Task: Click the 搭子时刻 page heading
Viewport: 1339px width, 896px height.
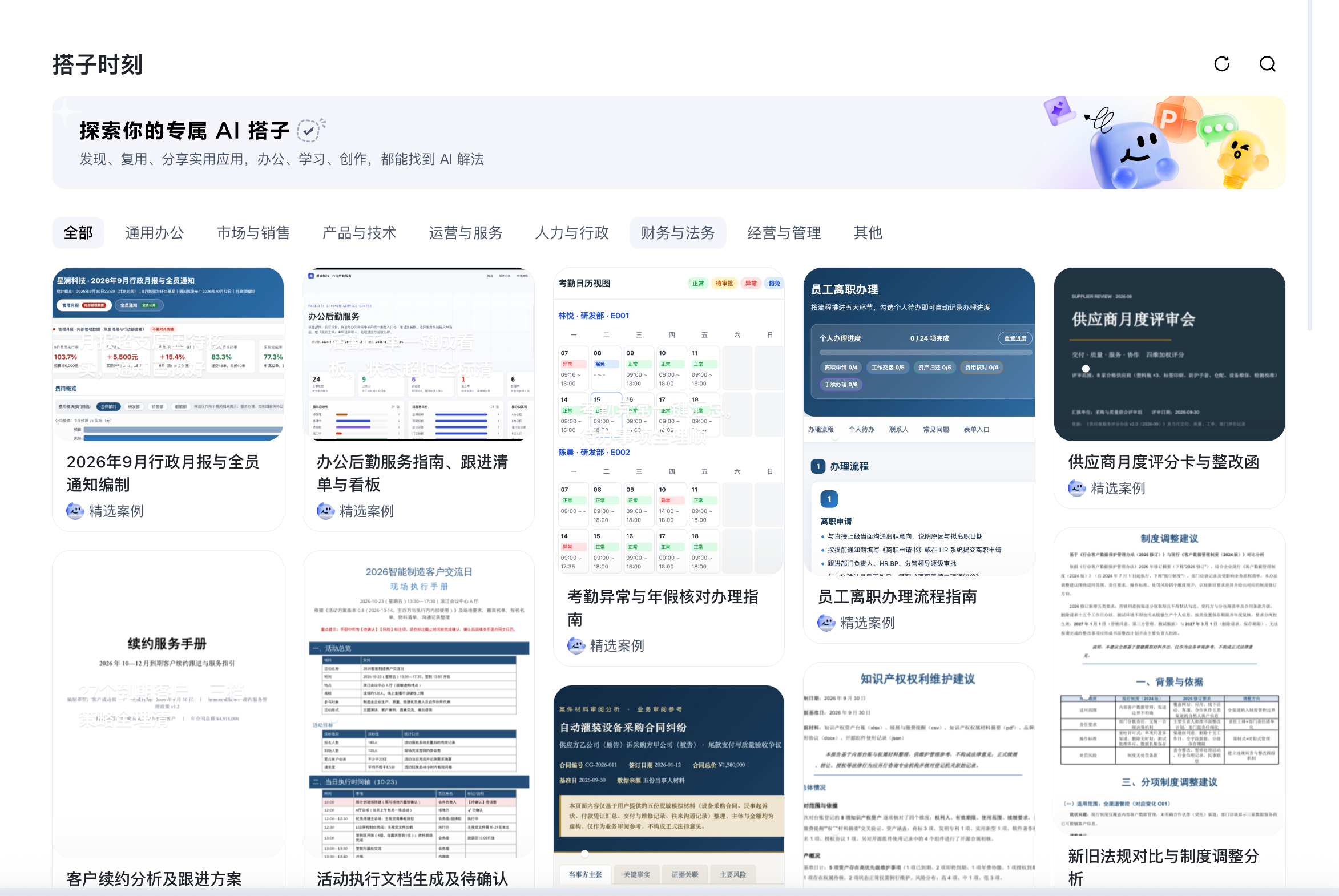Action: tap(97, 64)
